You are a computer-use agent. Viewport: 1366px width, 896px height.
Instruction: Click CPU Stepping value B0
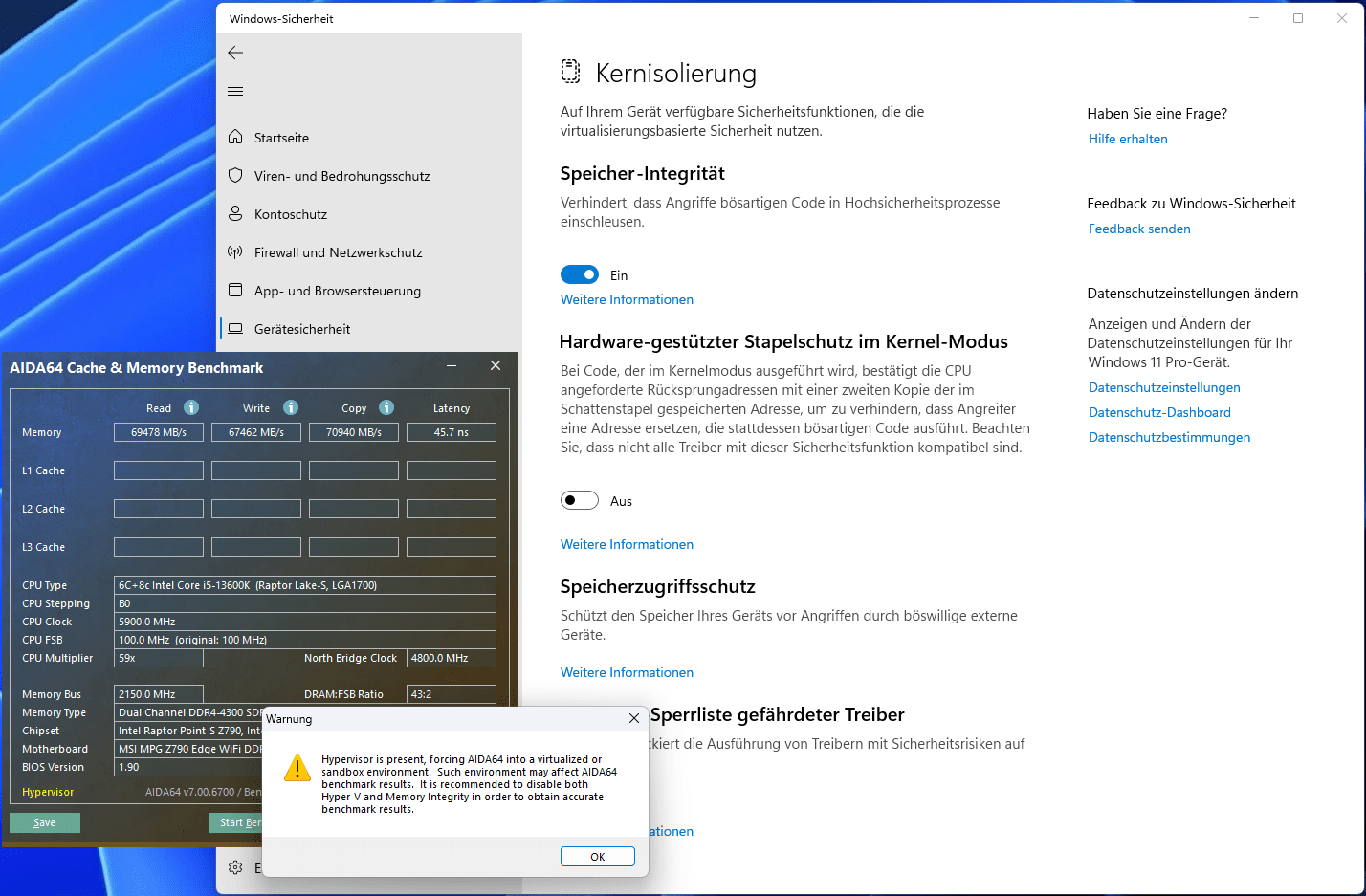point(305,603)
